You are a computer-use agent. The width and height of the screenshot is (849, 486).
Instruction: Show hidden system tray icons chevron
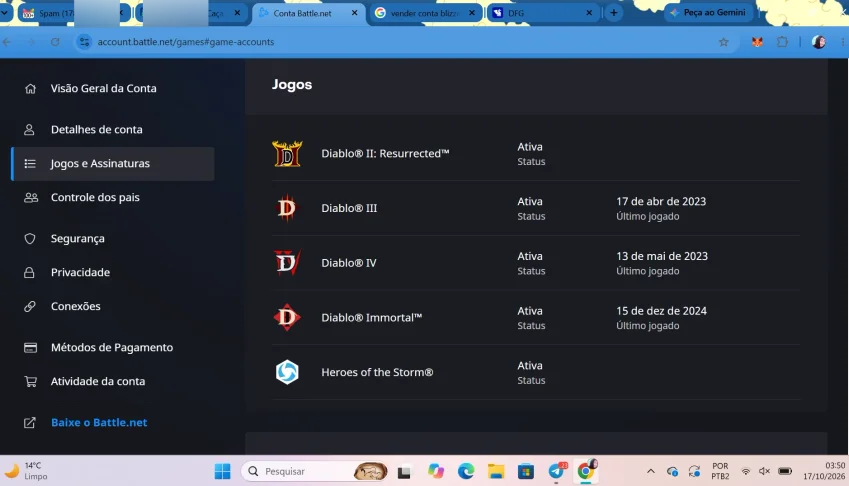[650, 471]
